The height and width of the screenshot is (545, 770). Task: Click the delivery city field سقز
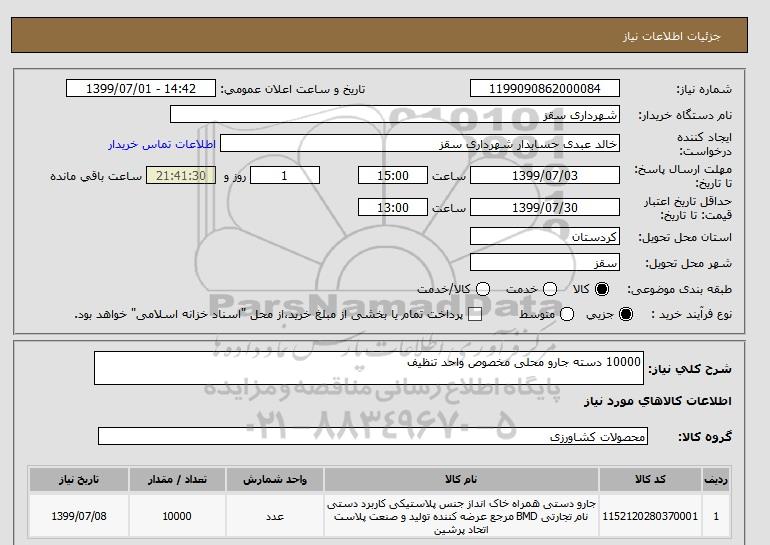545,262
